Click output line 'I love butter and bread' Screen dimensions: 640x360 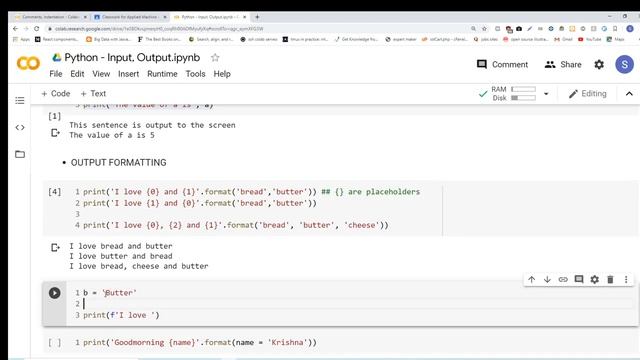click(x=121, y=256)
